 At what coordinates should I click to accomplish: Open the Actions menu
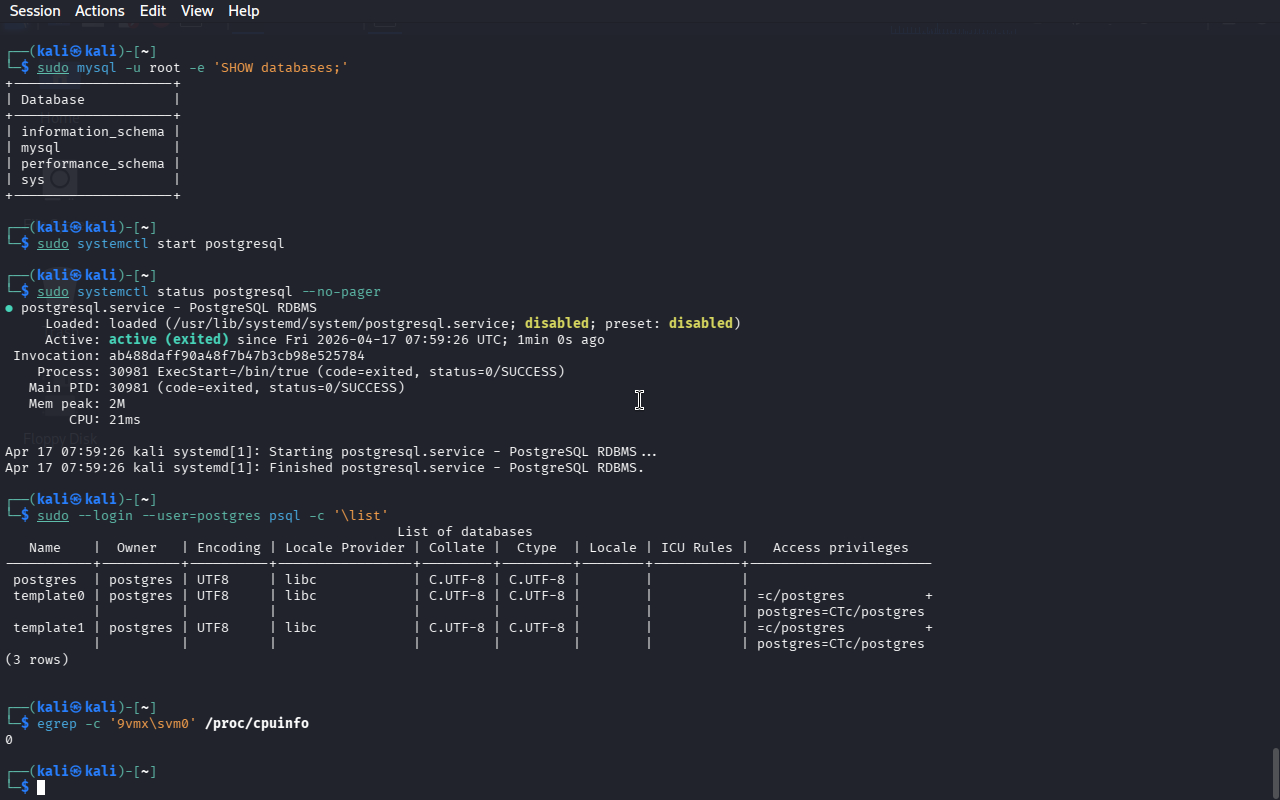[x=100, y=11]
